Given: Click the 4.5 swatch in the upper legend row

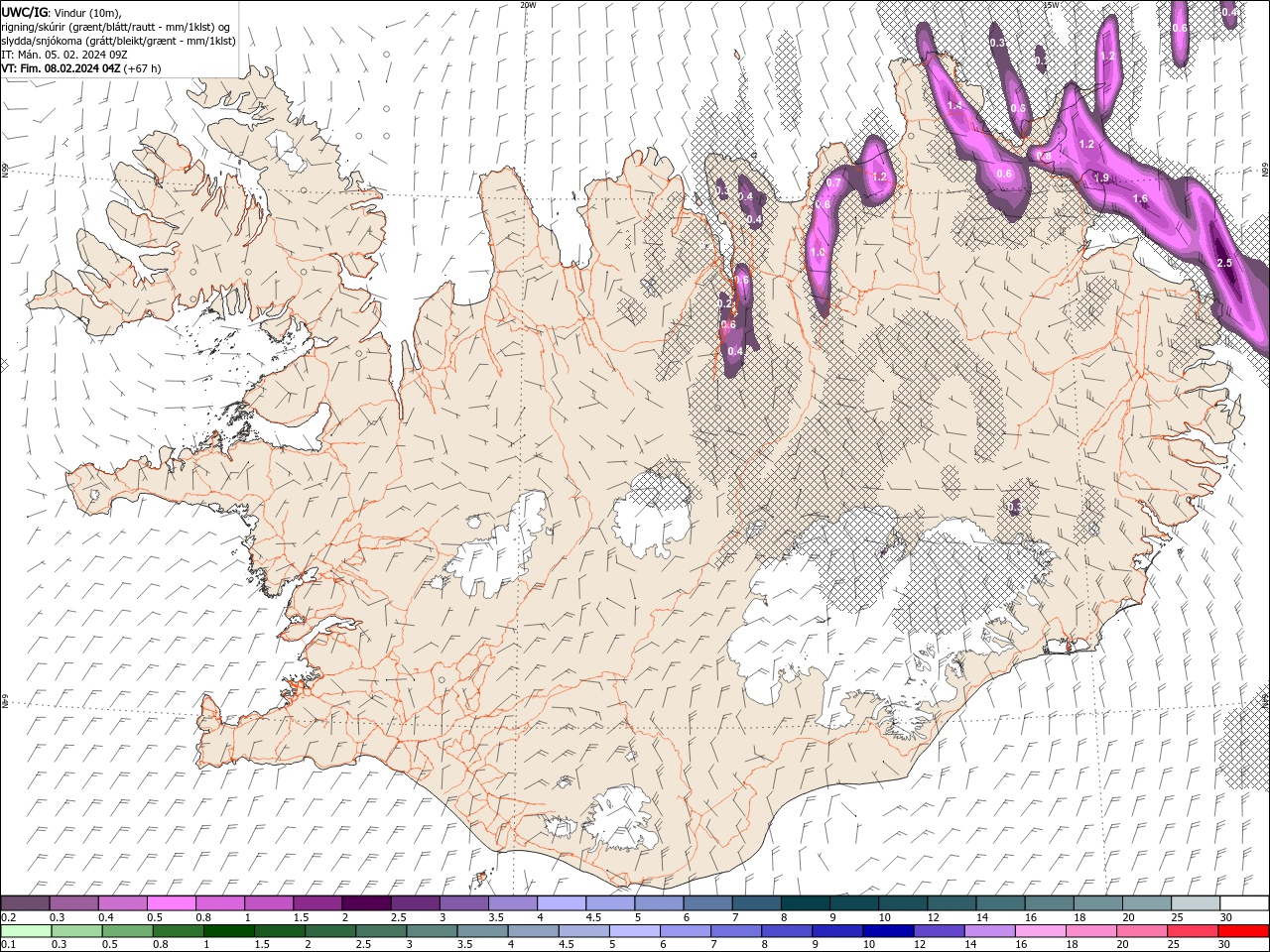Looking at the screenshot, I should 609,903.
